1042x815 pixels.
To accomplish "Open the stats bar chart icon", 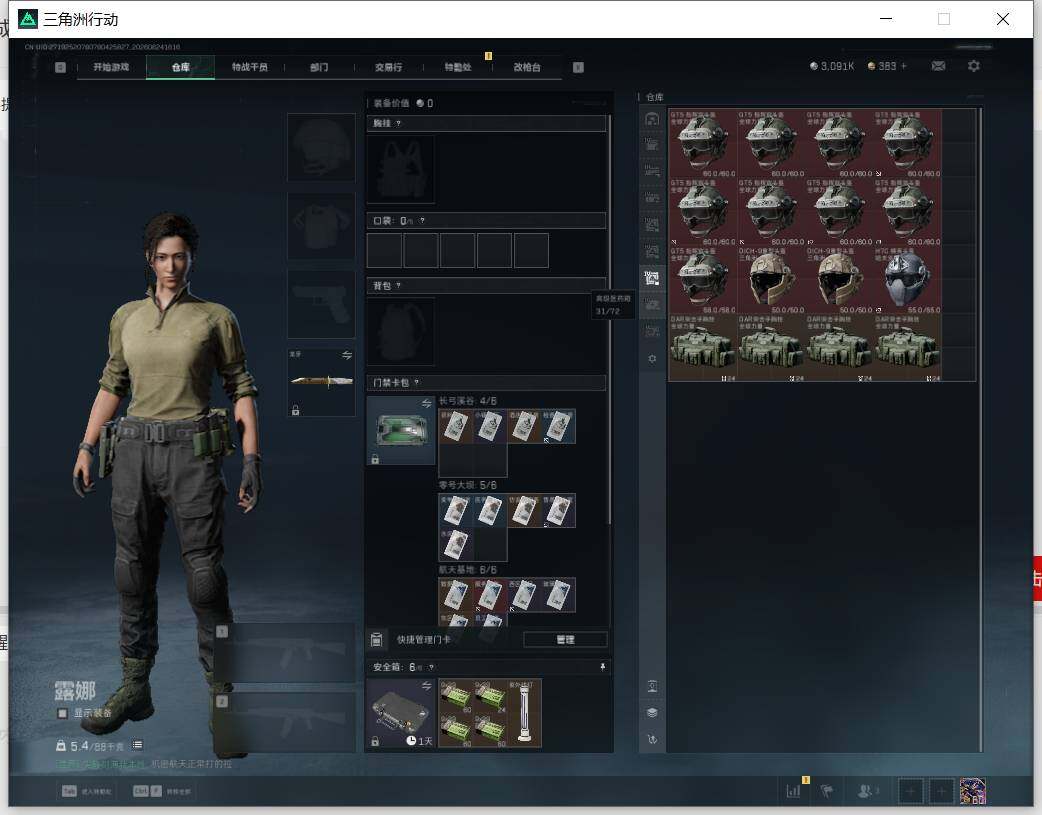I will (793, 791).
